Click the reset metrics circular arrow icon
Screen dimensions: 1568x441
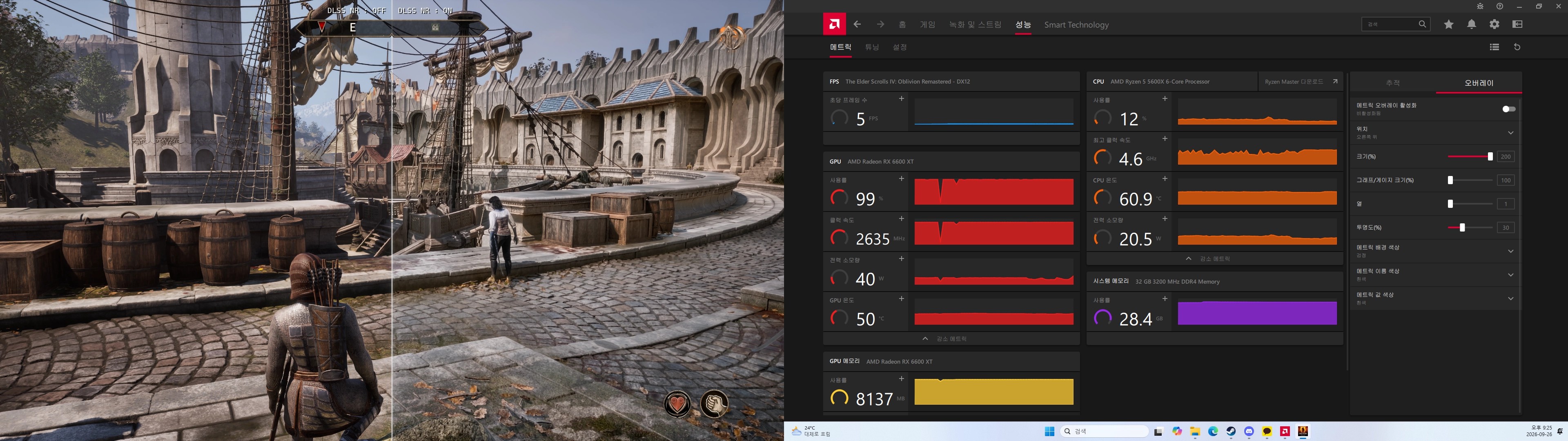point(1517,47)
